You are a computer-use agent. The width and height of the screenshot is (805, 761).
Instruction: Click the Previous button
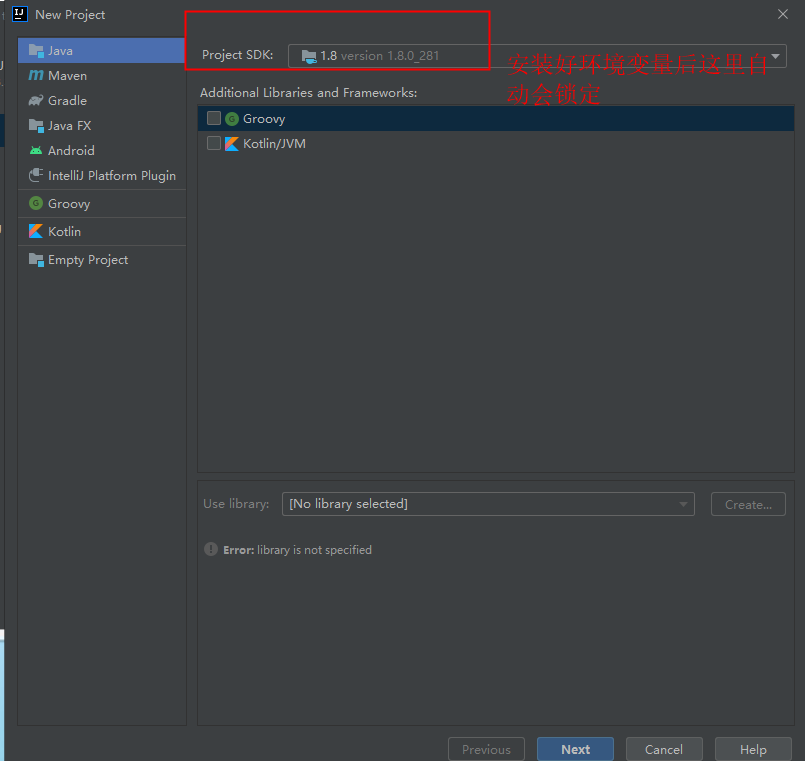pyautogui.click(x=486, y=749)
